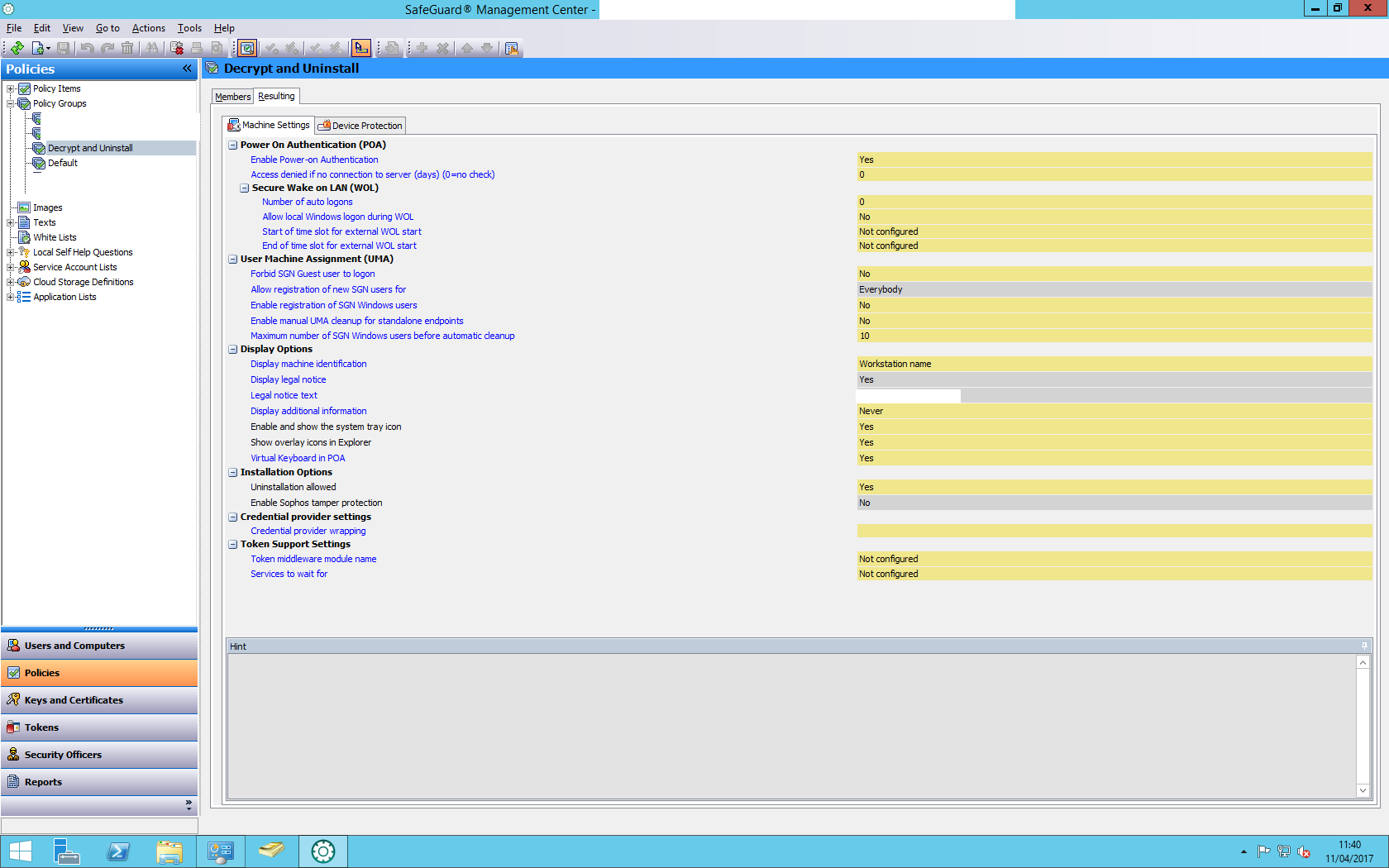Click the Hint panel pin icon
The image size is (1389, 868).
(1364, 646)
